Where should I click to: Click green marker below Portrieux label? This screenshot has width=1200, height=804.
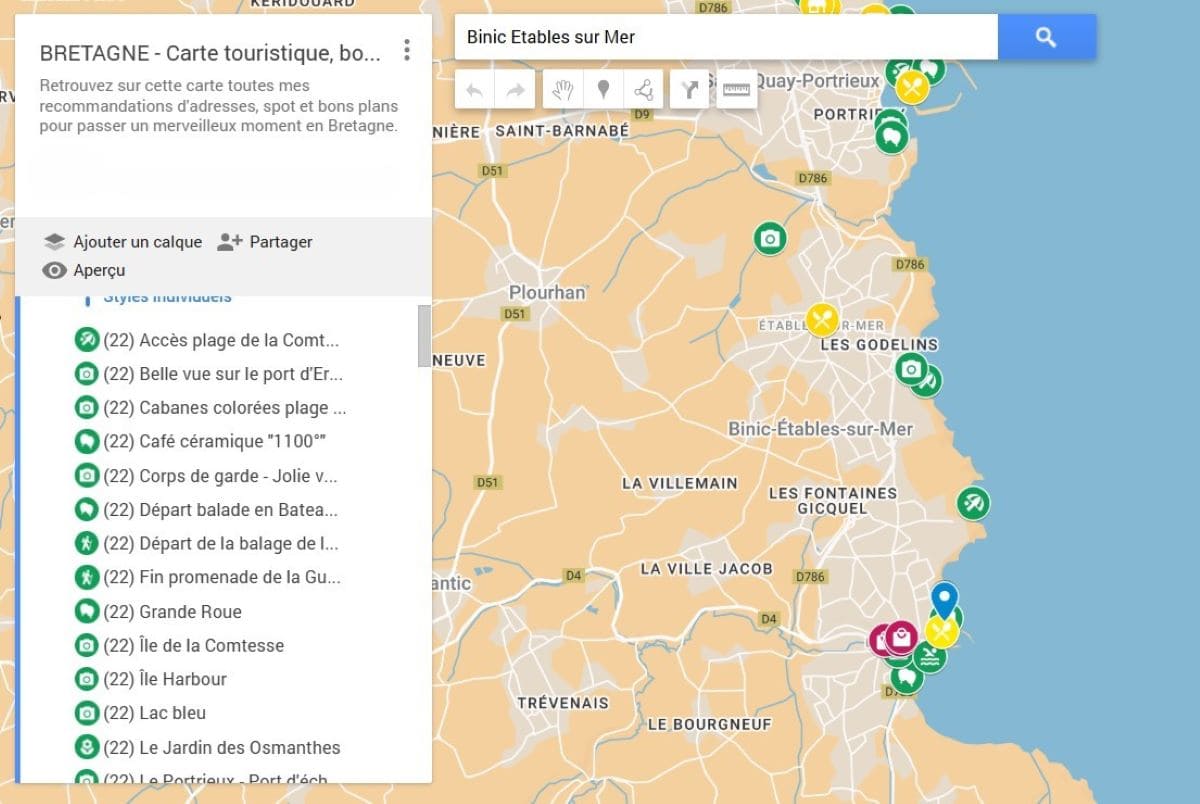click(x=891, y=136)
